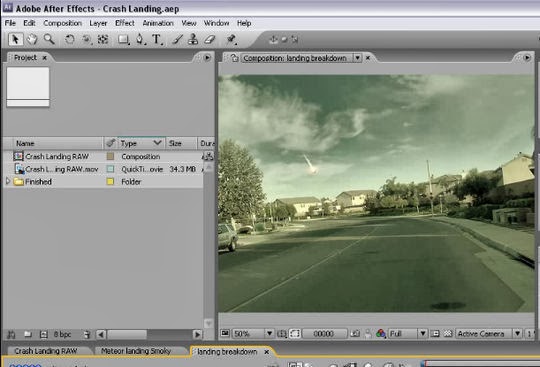540x367 pixels.
Task: Toggle transparency grid checkerboard button
Action: (448, 333)
